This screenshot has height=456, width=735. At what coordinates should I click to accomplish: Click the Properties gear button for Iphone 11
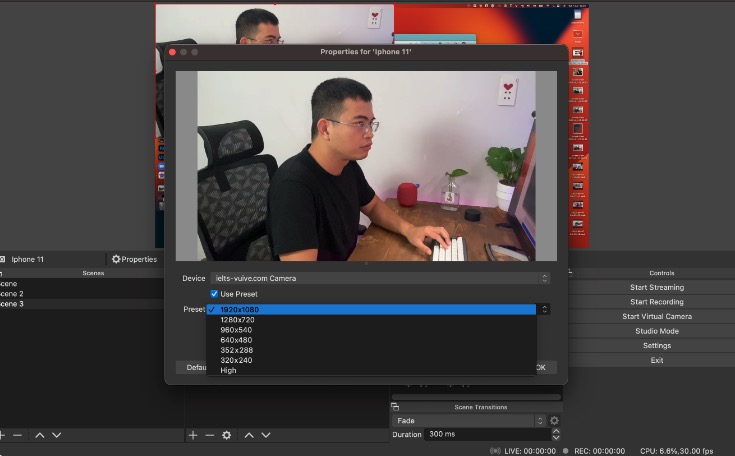tap(134, 259)
